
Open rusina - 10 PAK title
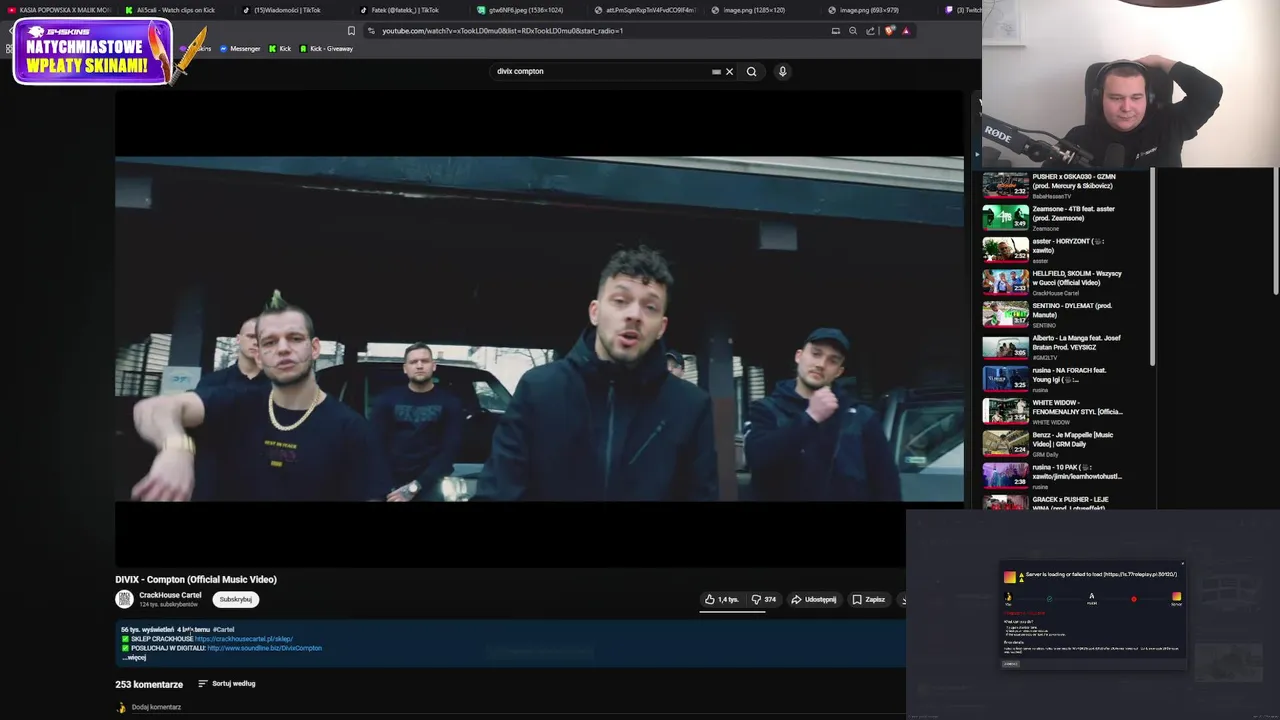[1077, 471]
